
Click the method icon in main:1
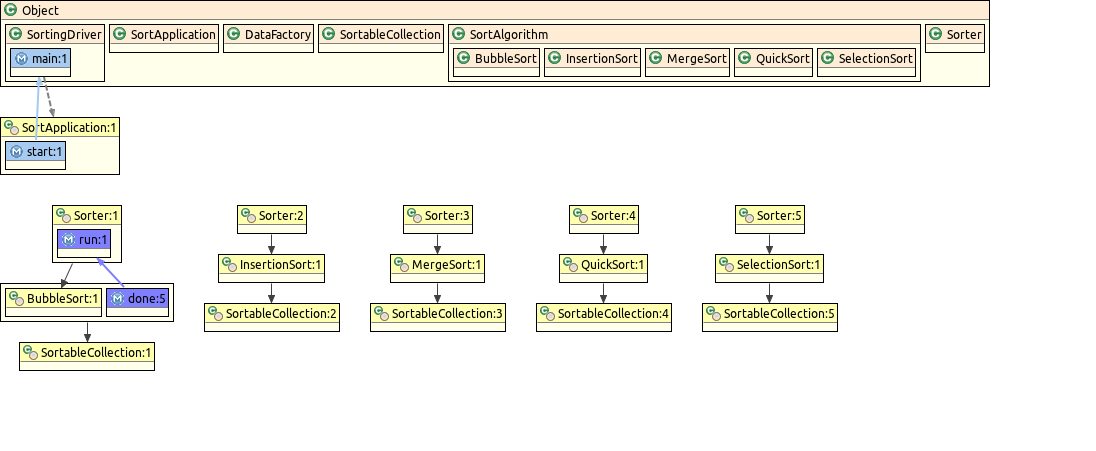(x=22, y=60)
